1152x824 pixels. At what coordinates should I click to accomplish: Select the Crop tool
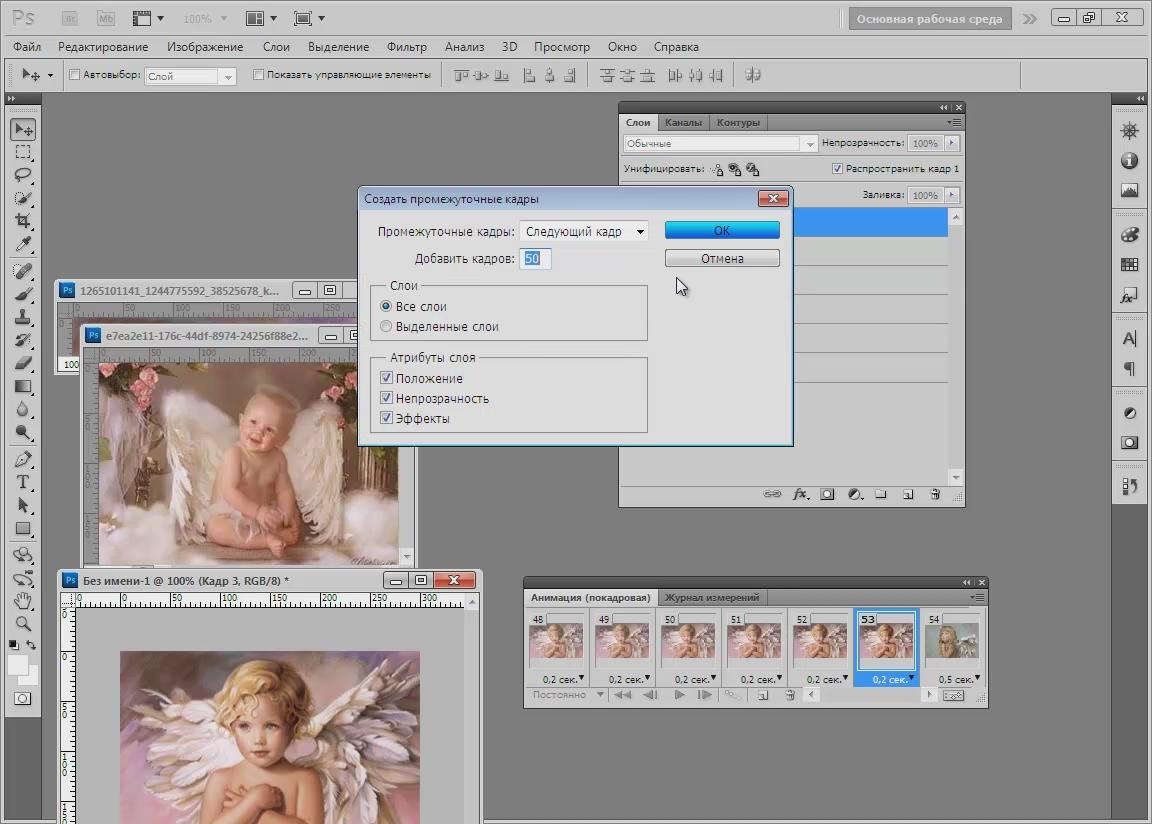tap(22, 221)
